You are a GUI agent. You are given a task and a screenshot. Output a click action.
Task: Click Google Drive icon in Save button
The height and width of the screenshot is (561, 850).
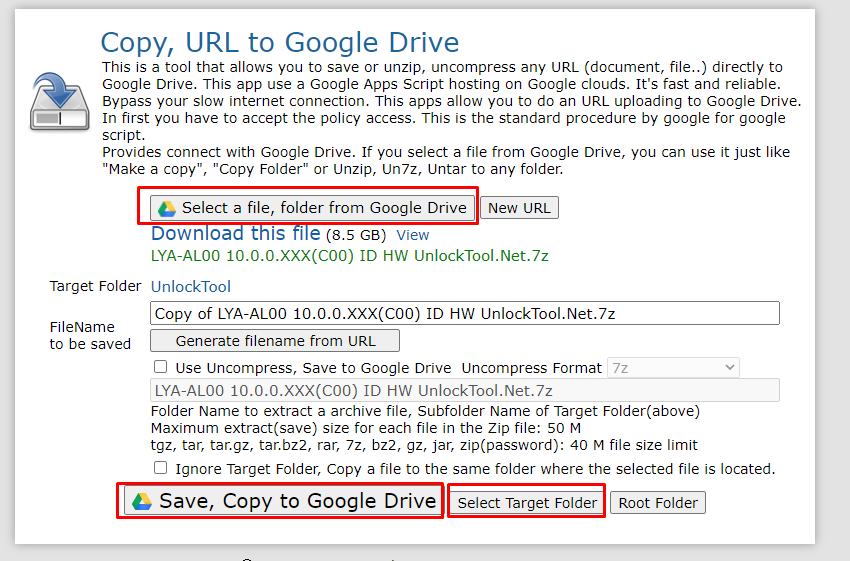(x=142, y=501)
